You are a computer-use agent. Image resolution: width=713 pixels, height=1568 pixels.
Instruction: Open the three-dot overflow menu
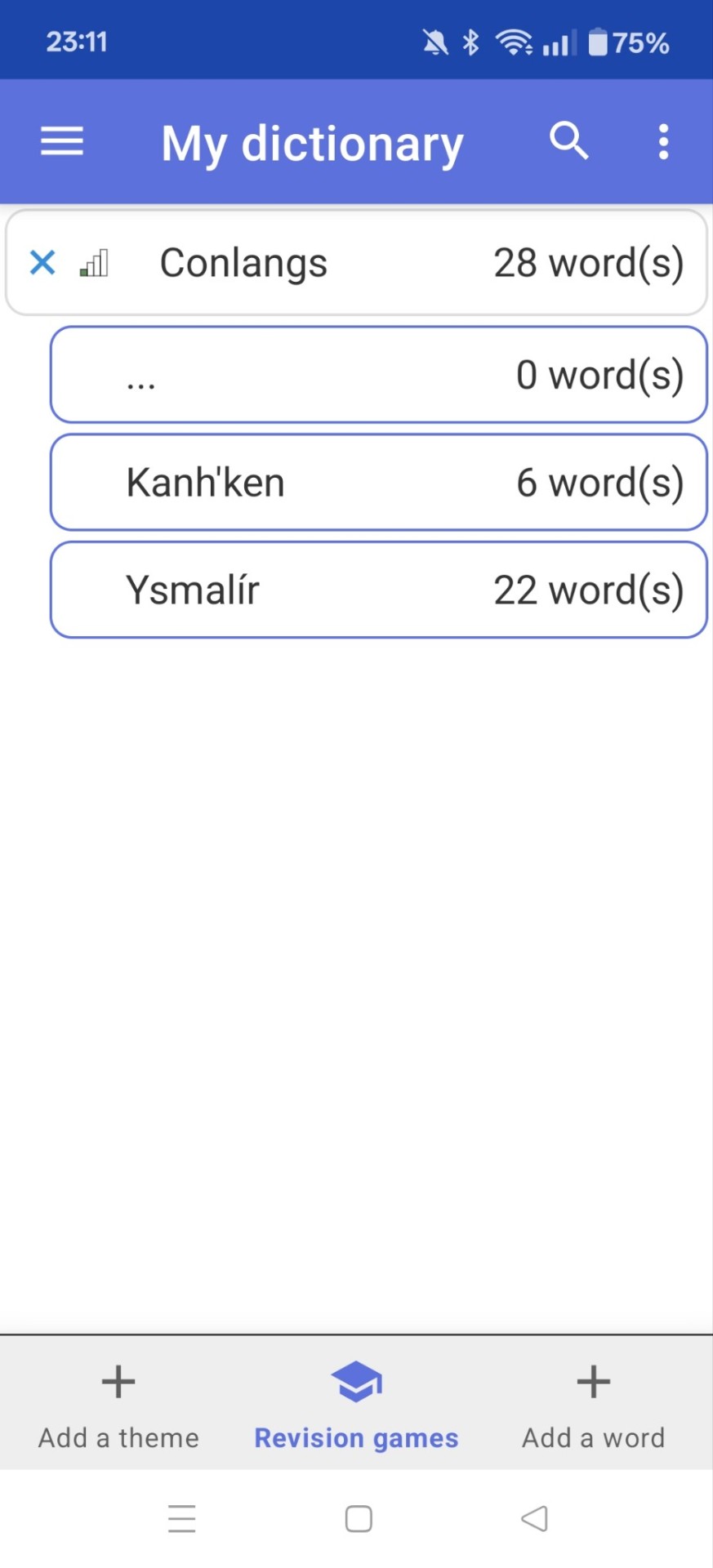tap(663, 142)
